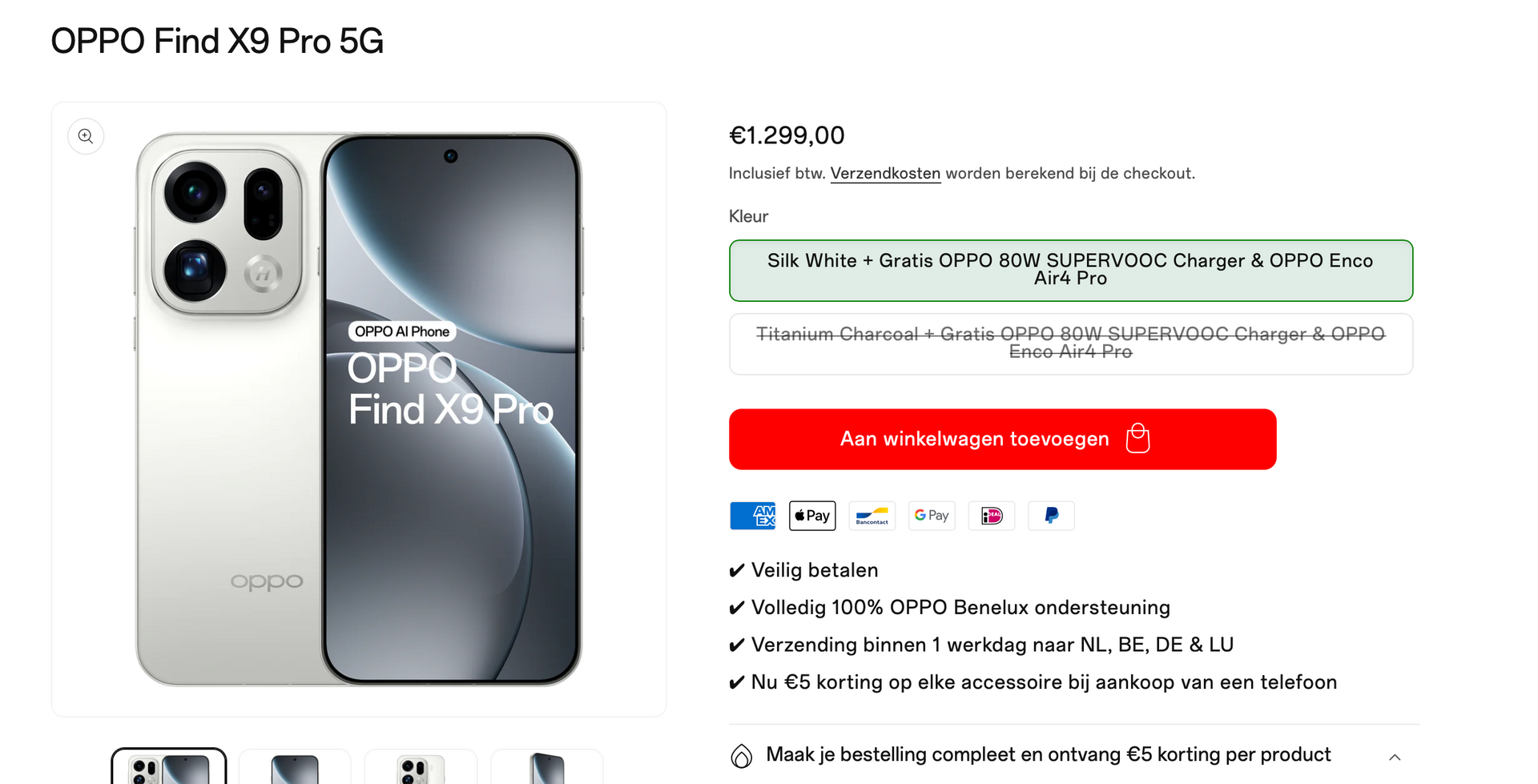Click the iDEAL payment icon

click(x=992, y=516)
